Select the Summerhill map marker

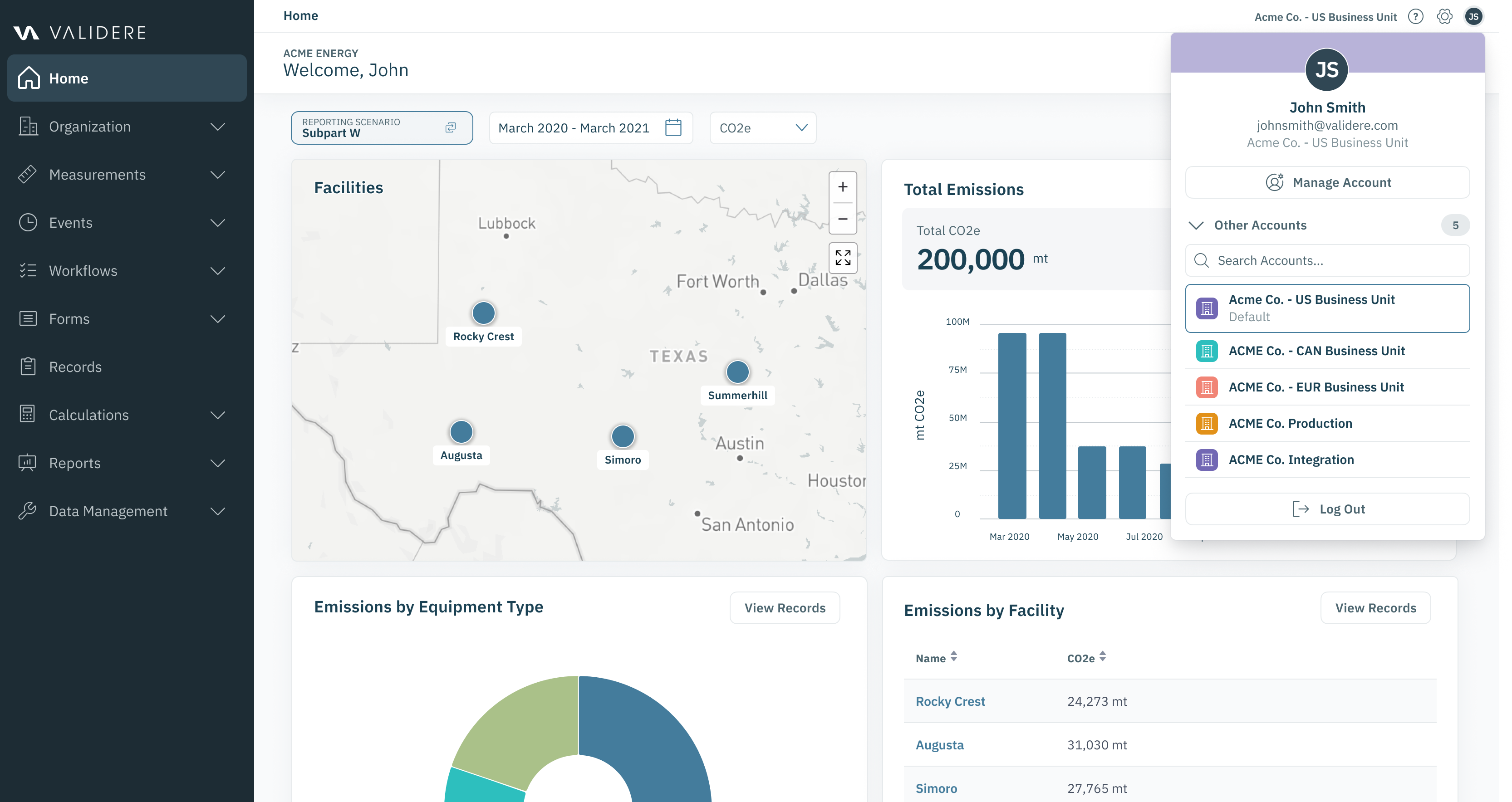pyautogui.click(x=738, y=372)
